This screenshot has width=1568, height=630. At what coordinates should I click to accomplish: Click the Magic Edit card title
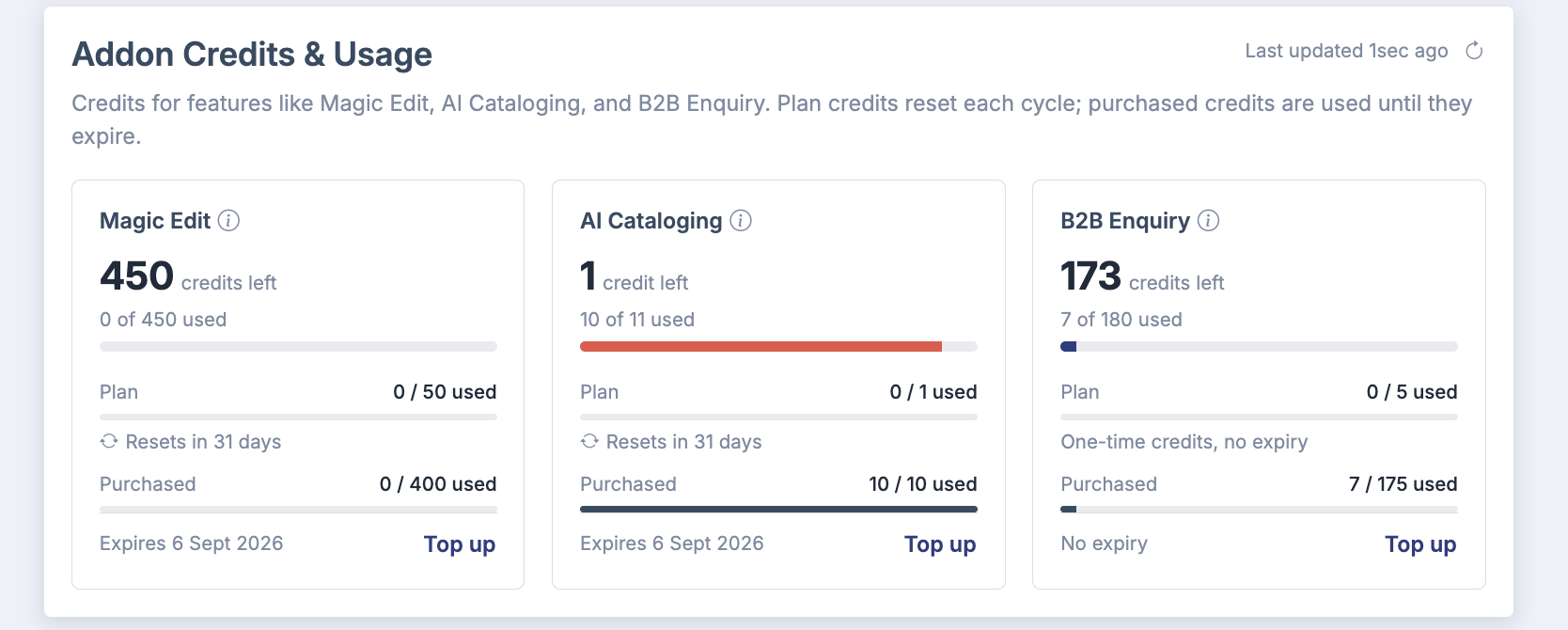tap(155, 221)
